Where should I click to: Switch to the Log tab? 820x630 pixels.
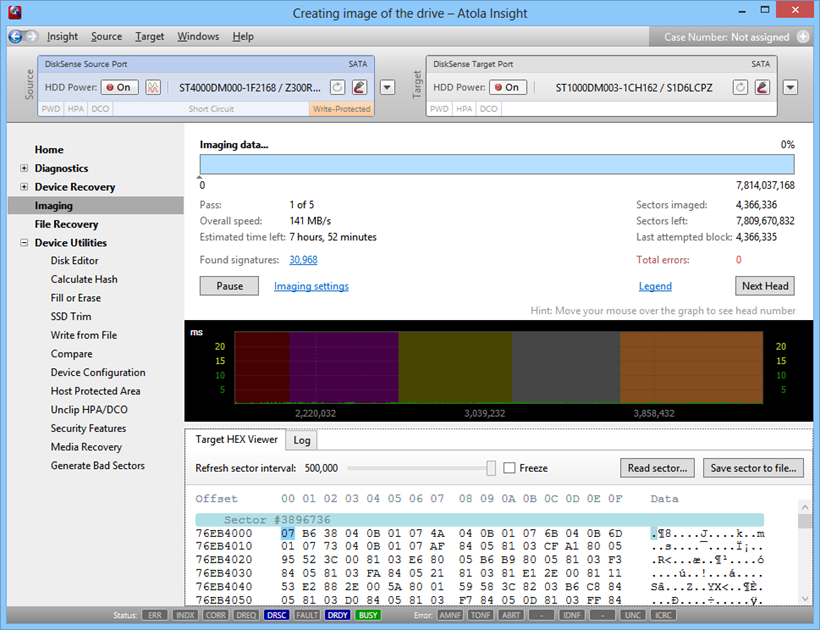click(x=302, y=440)
